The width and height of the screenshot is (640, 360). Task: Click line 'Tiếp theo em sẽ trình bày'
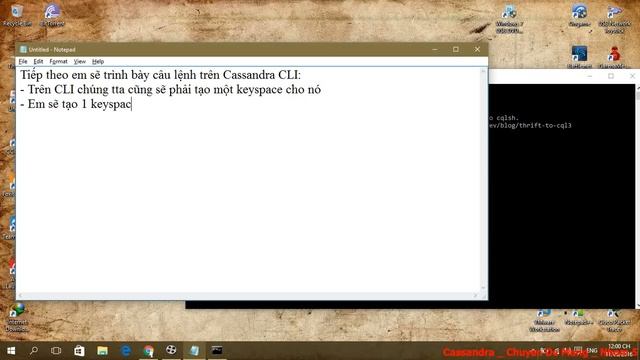click(x=160, y=75)
